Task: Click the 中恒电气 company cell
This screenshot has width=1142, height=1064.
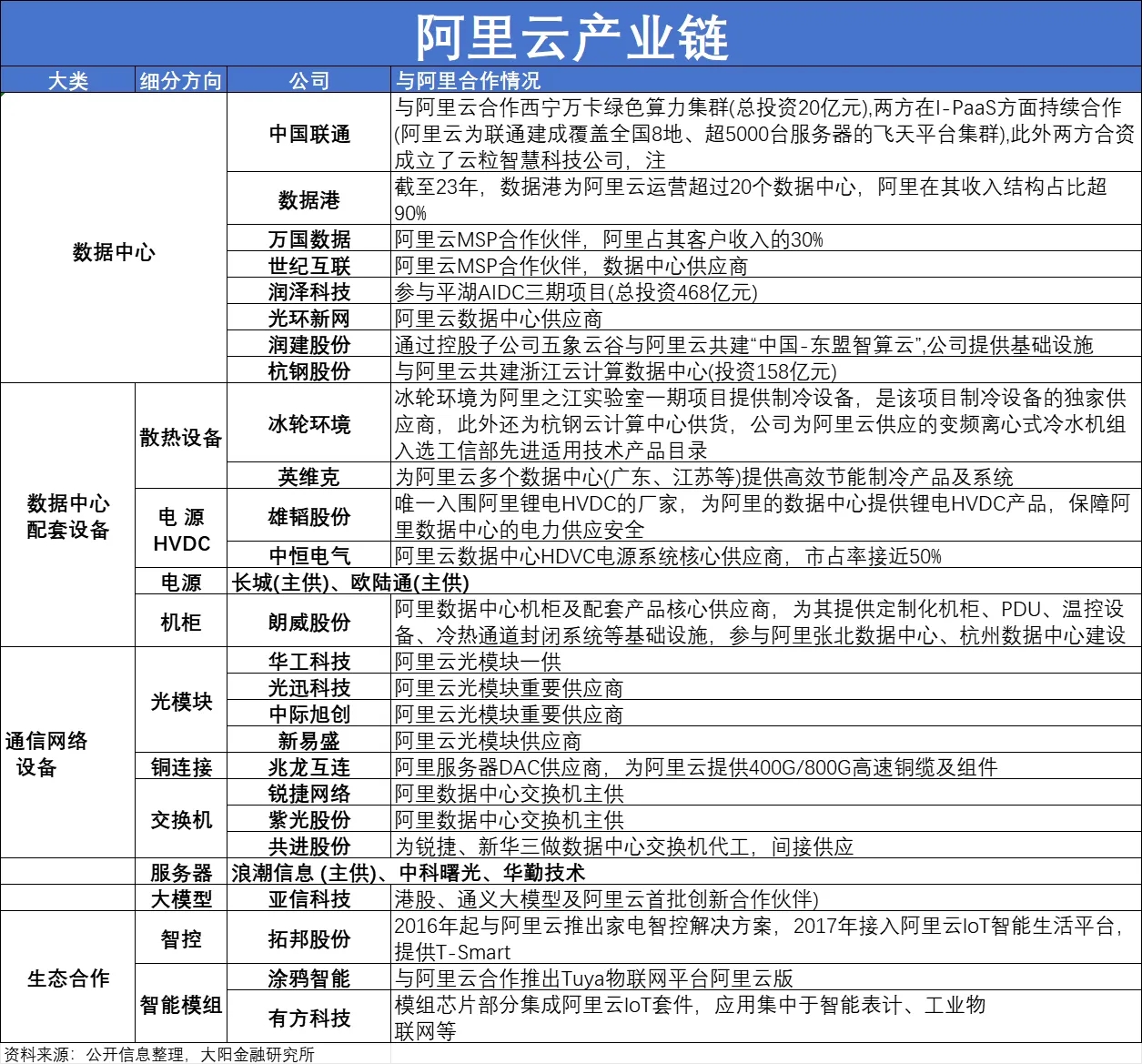Action: [x=309, y=555]
